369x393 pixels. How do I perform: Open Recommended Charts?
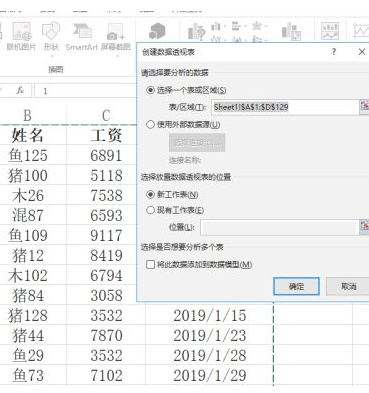click(196, 32)
